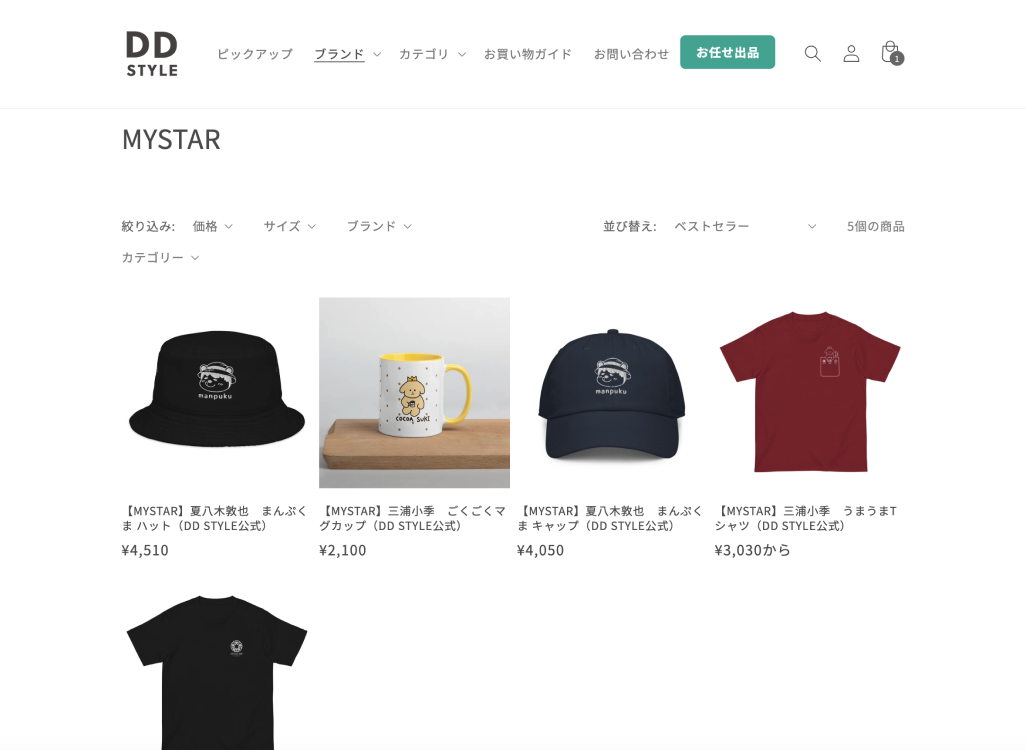The width and height of the screenshot is (1026, 750).
Task: Select ピックアップ in the navigation
Action: [x=255, y=54]
